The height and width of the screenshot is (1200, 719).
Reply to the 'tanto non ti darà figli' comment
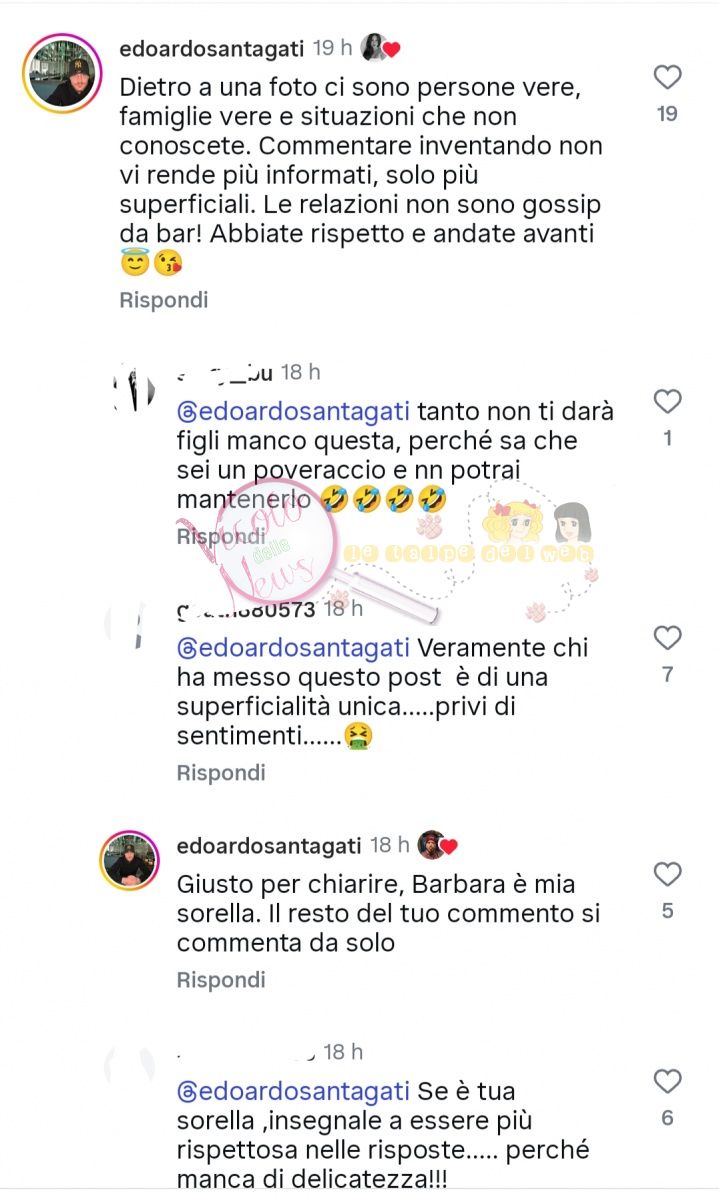pyautogui.click(x=221, y=537)
